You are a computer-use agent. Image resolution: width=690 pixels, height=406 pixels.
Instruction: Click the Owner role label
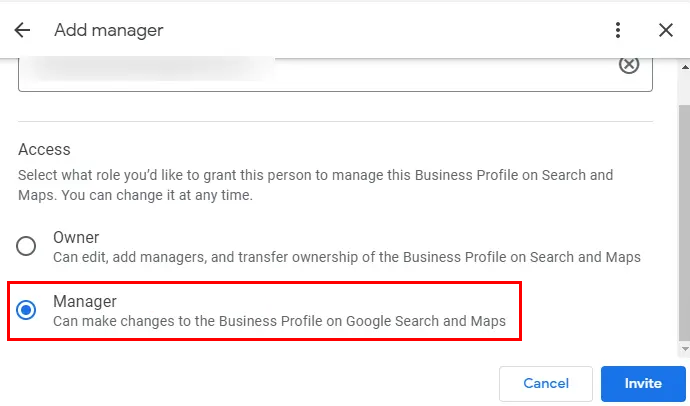pyautogui.click(x=76, y=238)
